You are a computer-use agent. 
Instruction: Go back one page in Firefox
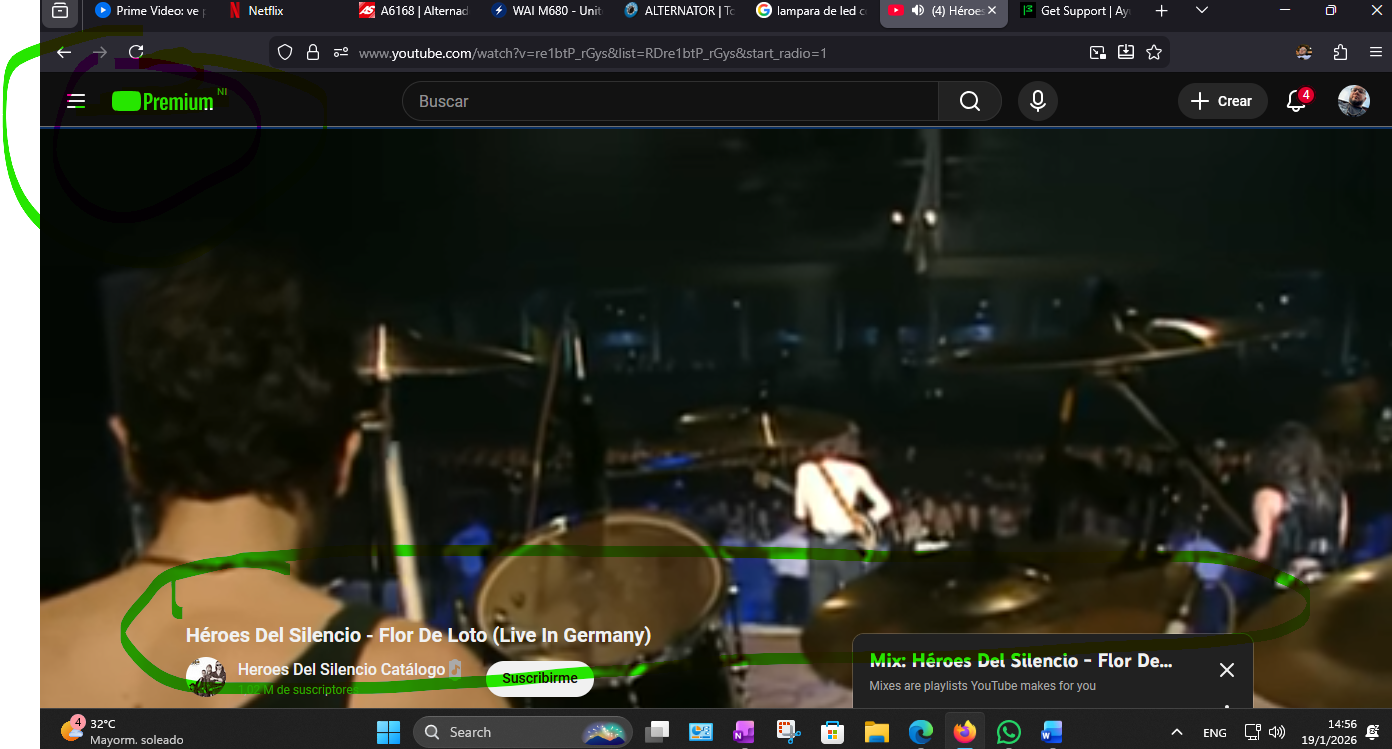(64, 52)
